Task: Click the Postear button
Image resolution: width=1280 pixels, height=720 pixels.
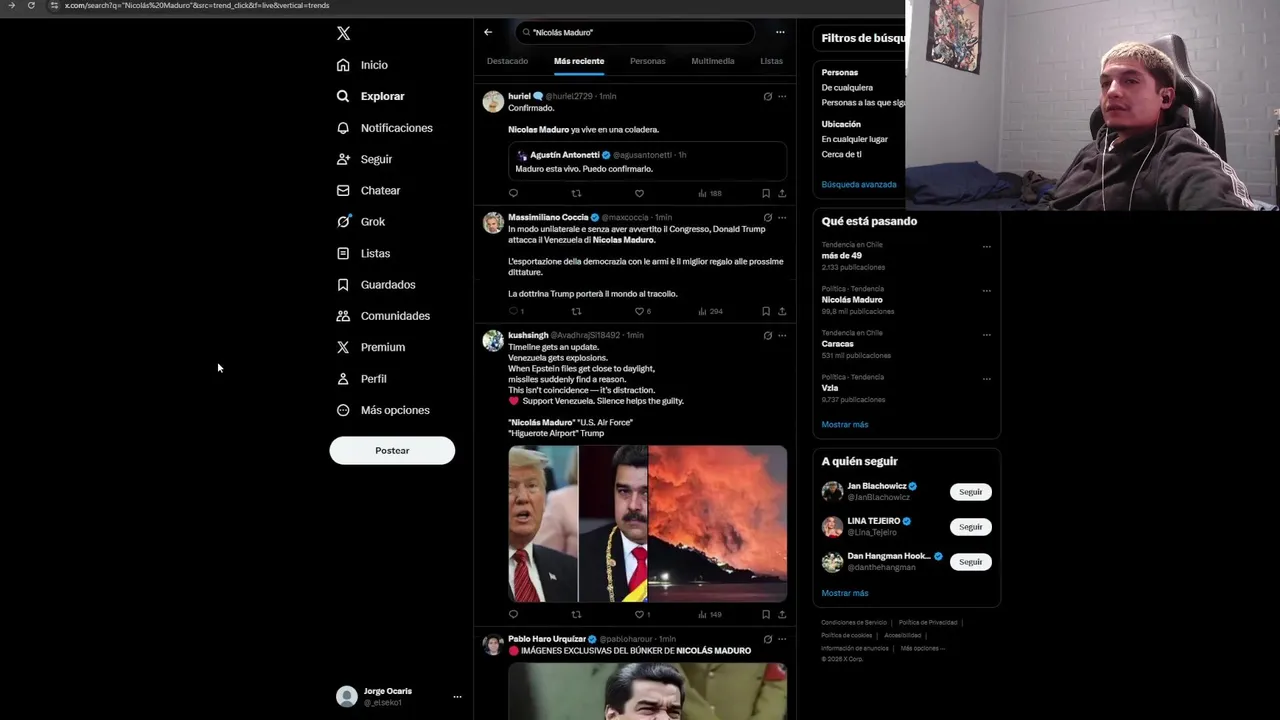Action: click(392, 450)
